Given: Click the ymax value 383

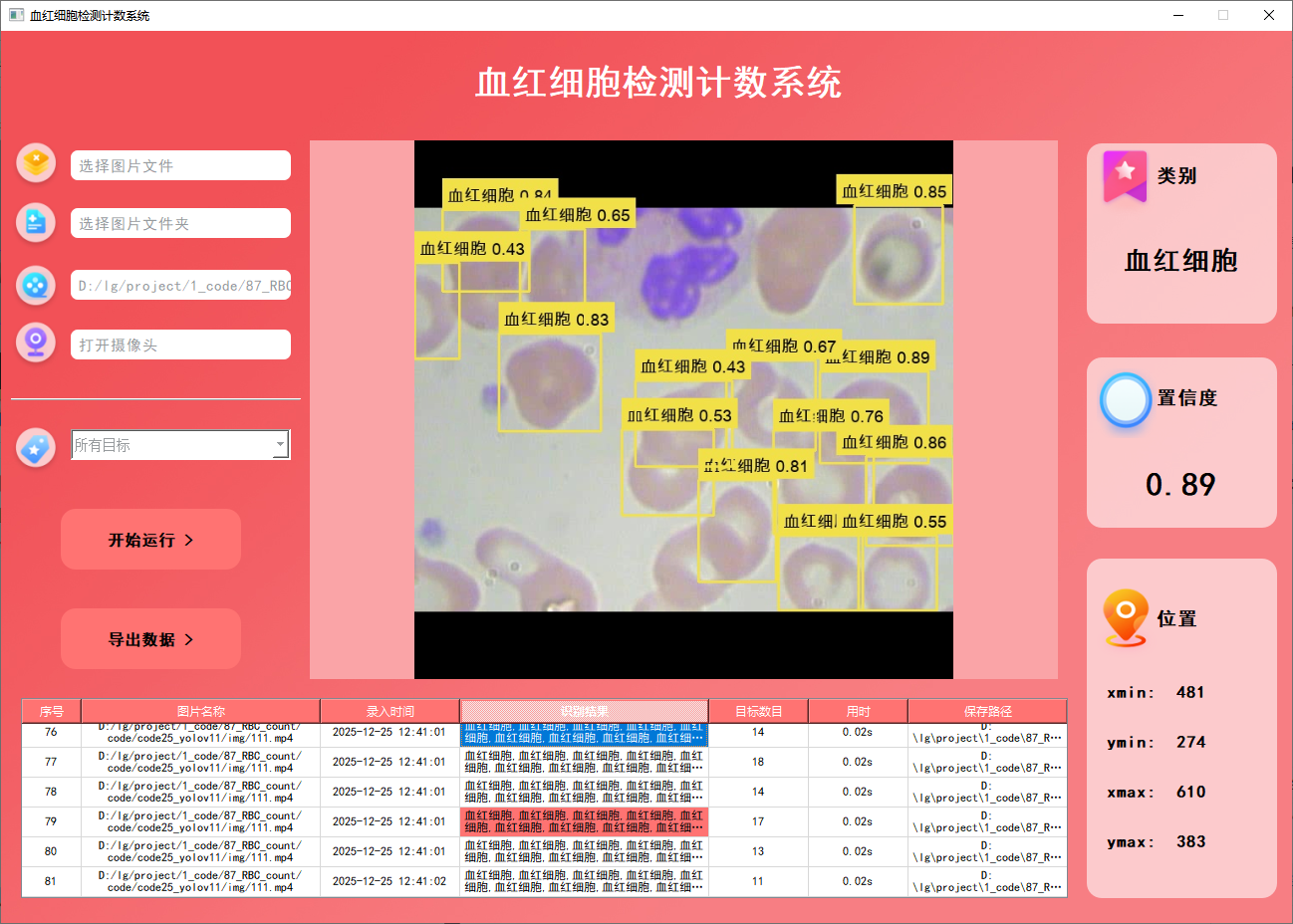Looking at the screenshot, I should click(x=1190, y=841).
